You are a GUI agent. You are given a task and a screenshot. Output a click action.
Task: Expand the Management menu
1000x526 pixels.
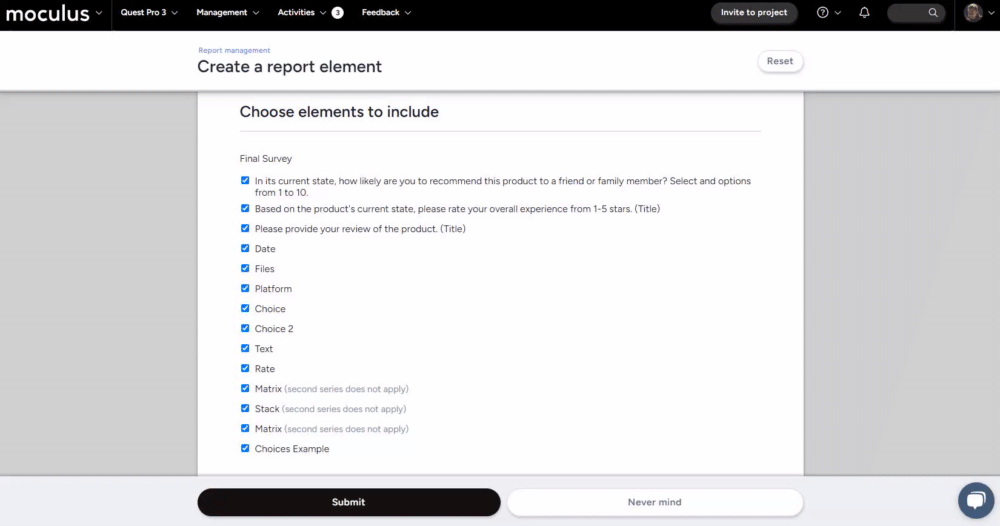pyautogui.click(x=227, y=13)
